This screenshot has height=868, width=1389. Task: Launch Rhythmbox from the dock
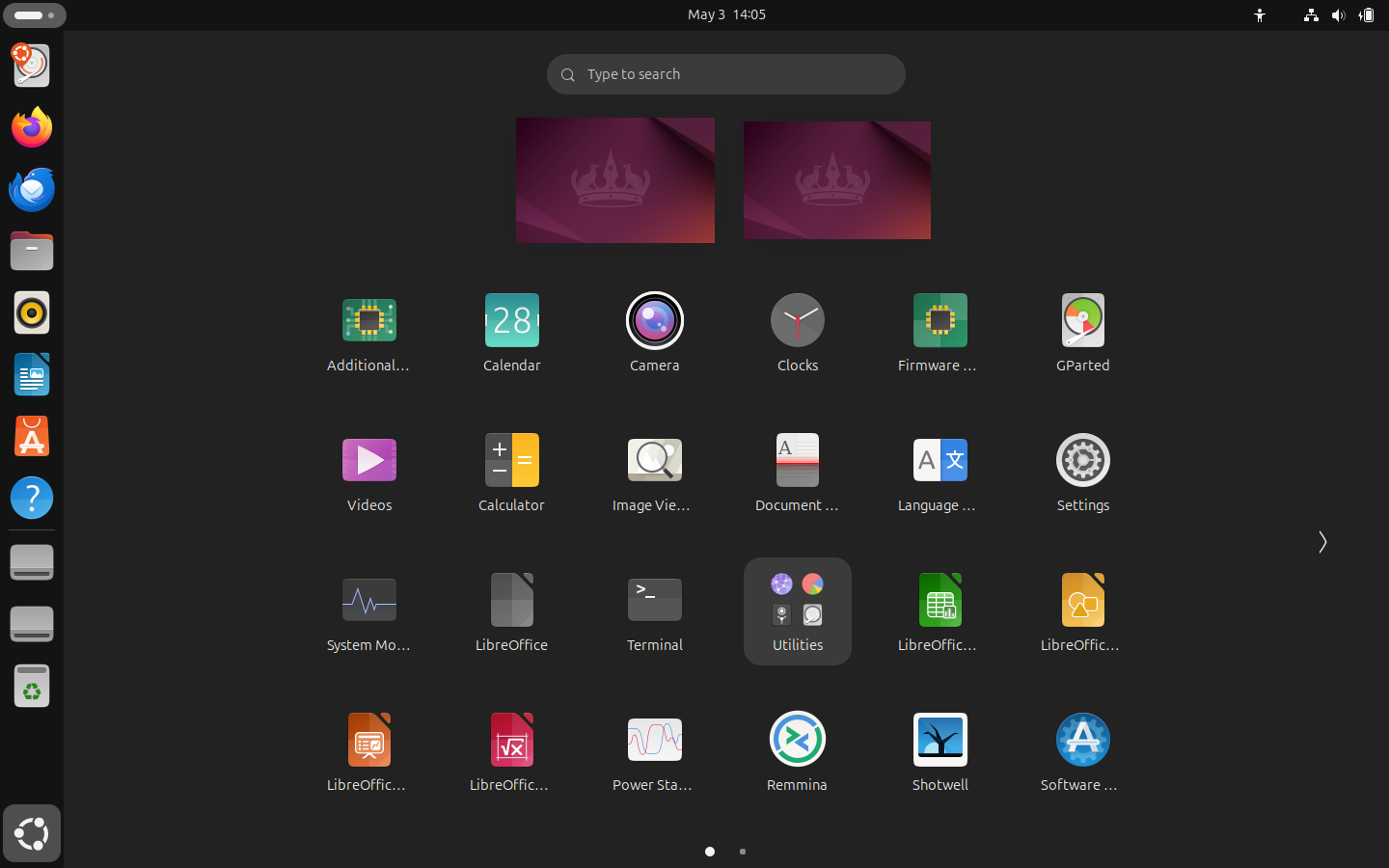[32, 312]
